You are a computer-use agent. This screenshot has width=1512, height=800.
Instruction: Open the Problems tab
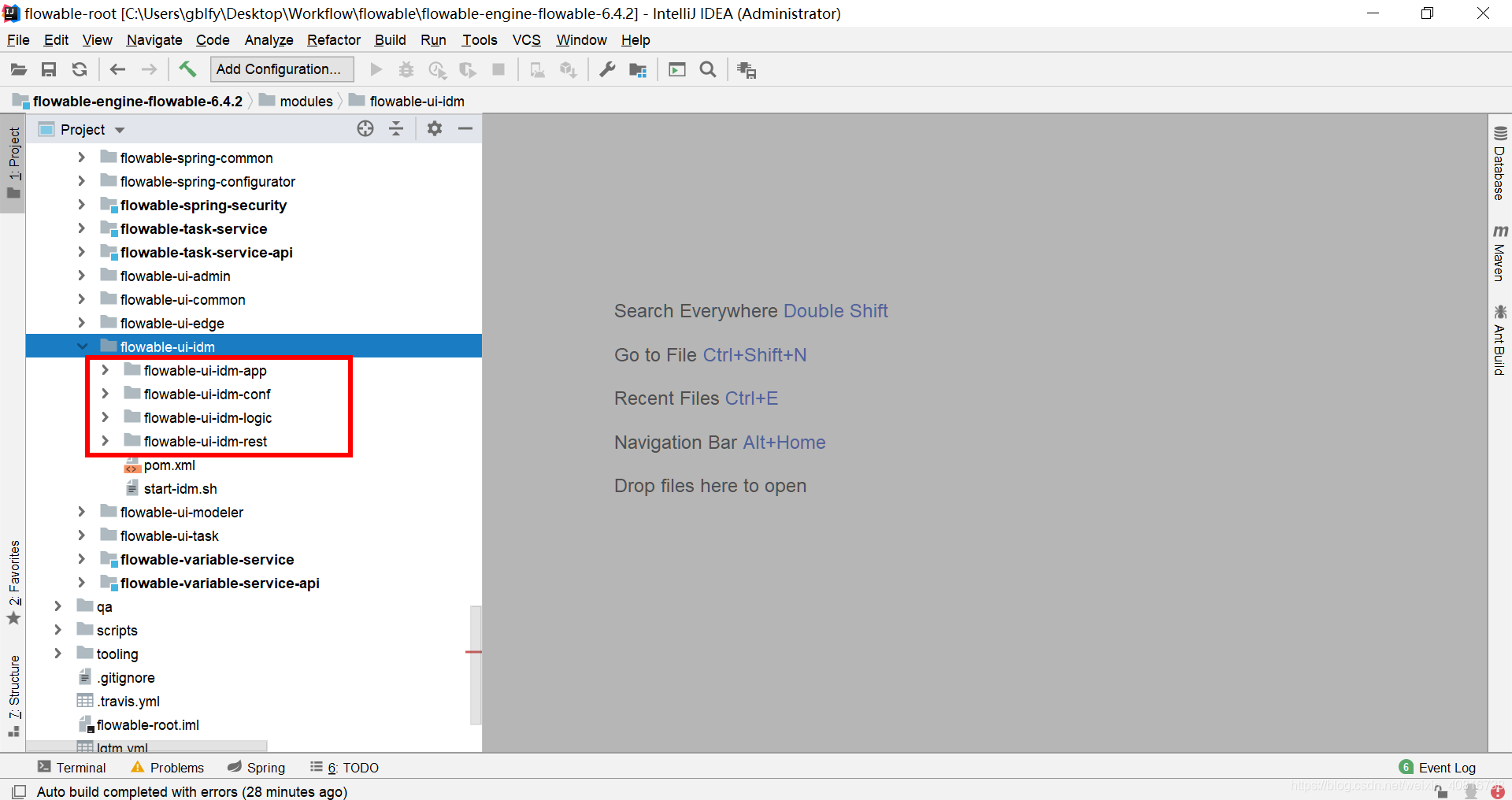point(168,768)
